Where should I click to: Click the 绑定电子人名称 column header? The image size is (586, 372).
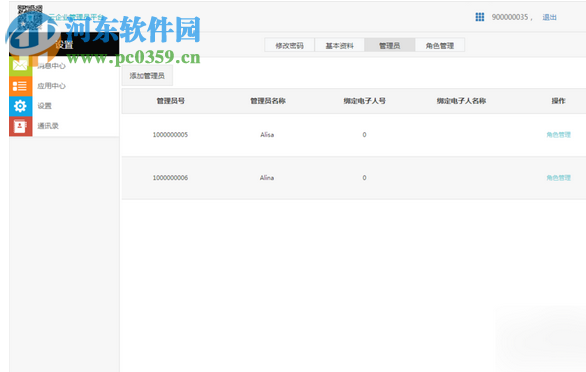point(462,101)
